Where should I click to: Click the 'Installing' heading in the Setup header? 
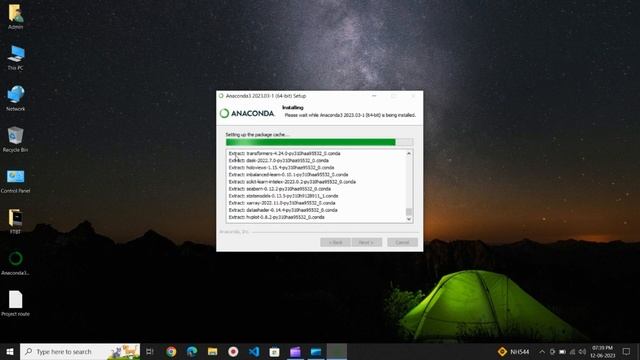[293, 107]
